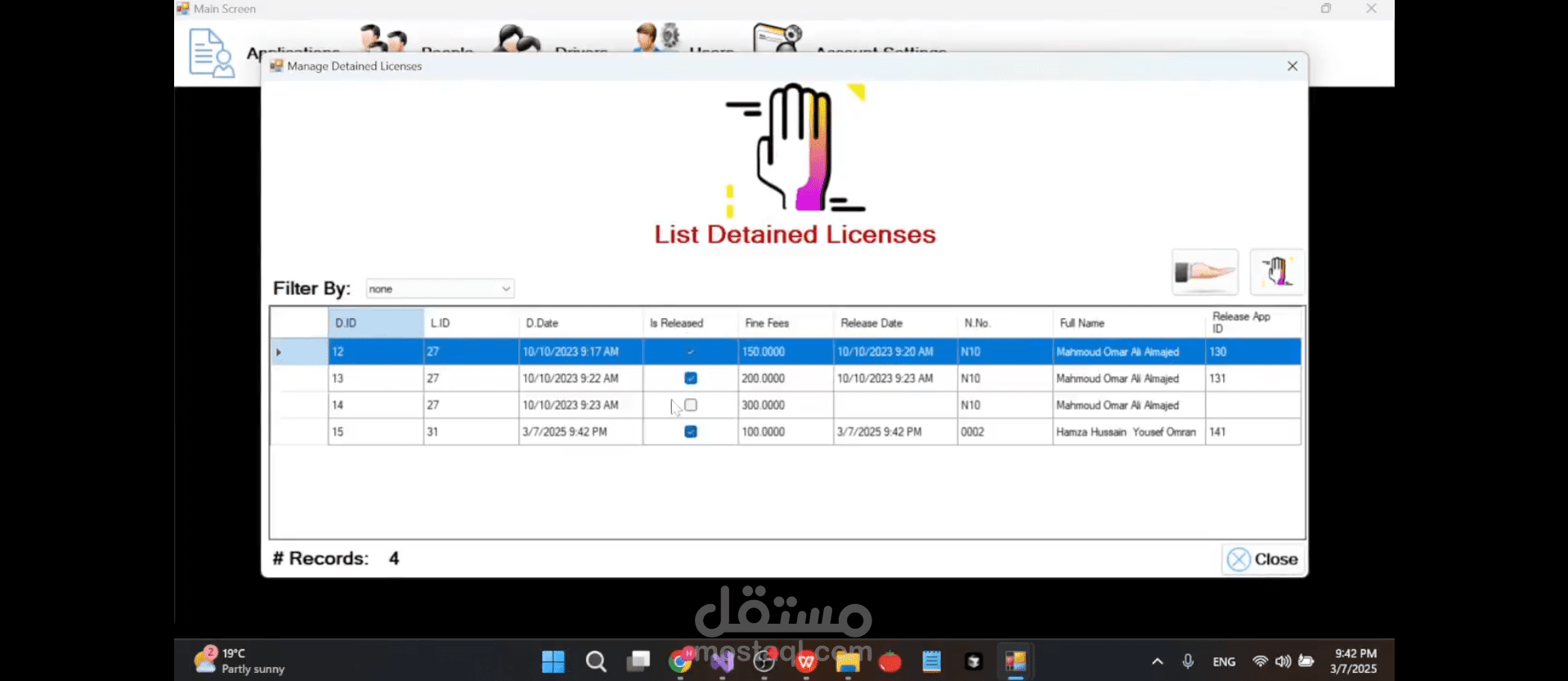Open Task View on the taskbar

tap(638, 661)
